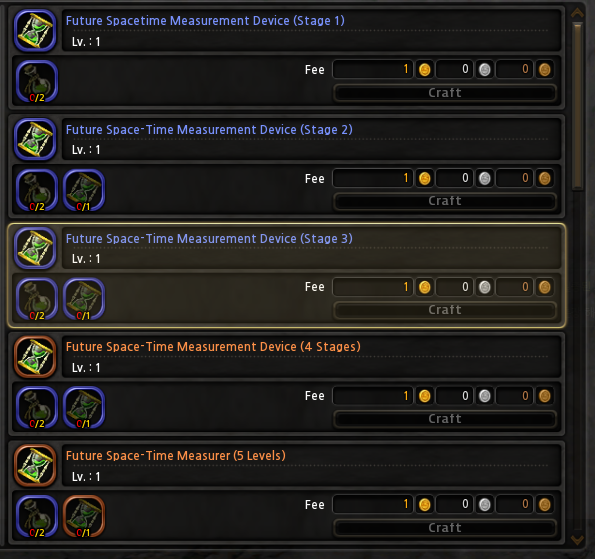Click the recipe list scrollbar thumb

tap(578, 105)
